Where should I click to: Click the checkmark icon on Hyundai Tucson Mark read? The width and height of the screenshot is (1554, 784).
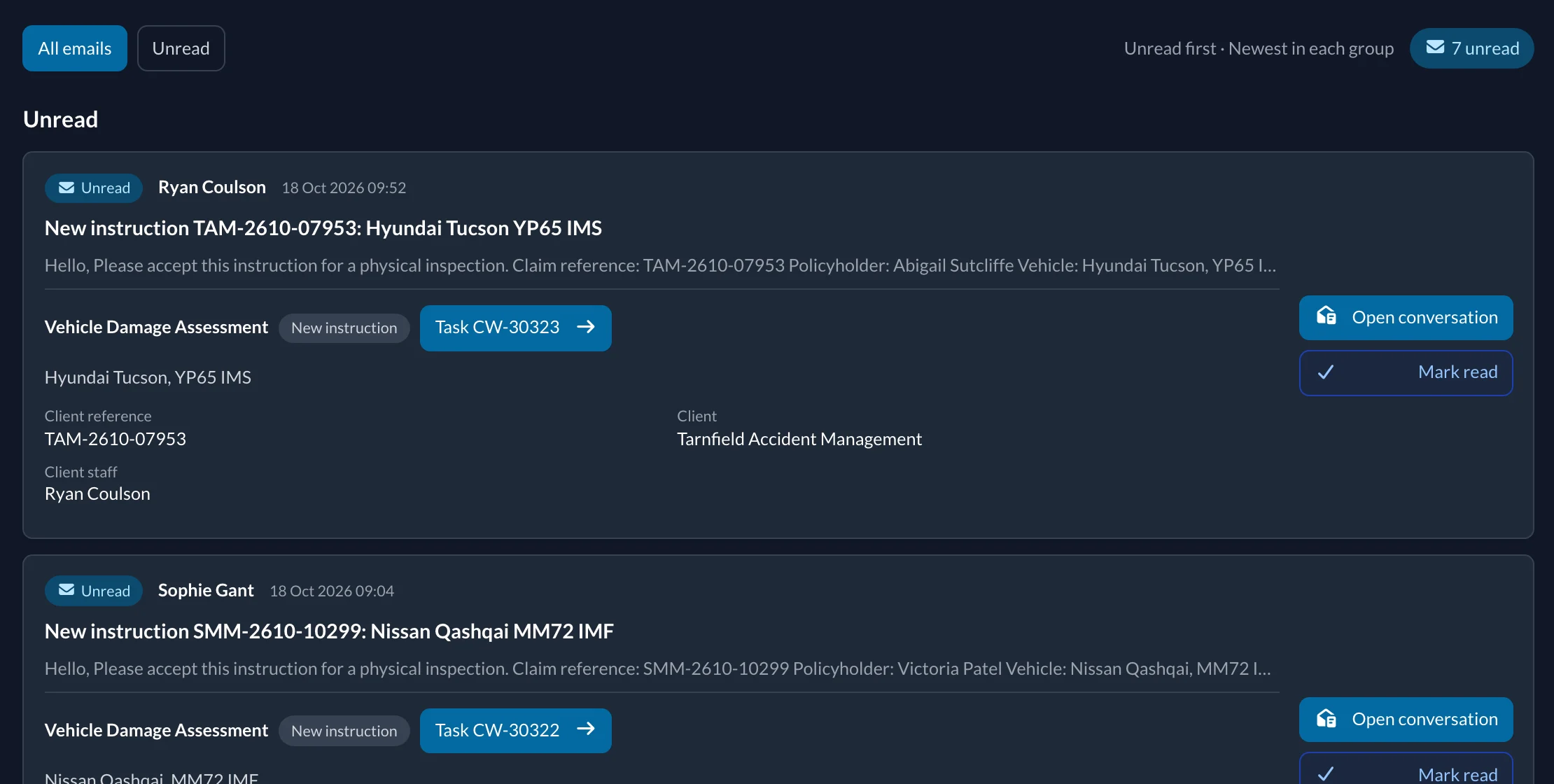[1326, 372]
